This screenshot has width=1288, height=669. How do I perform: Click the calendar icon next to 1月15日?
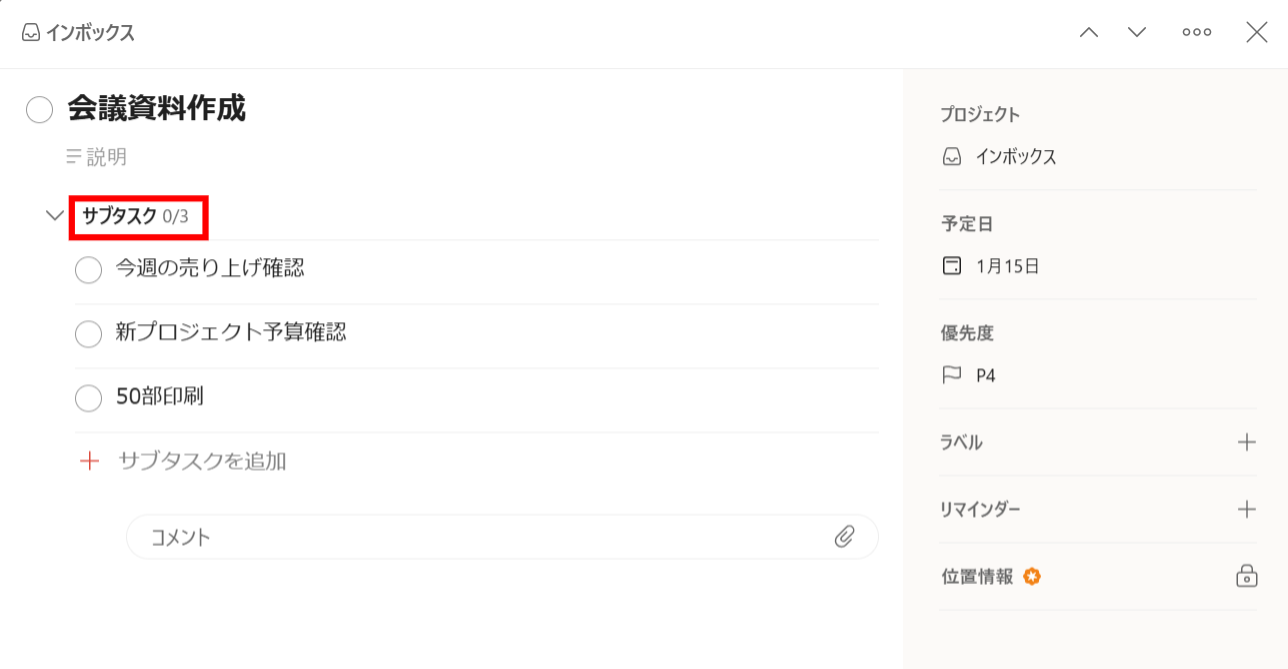tap(952, 266)
